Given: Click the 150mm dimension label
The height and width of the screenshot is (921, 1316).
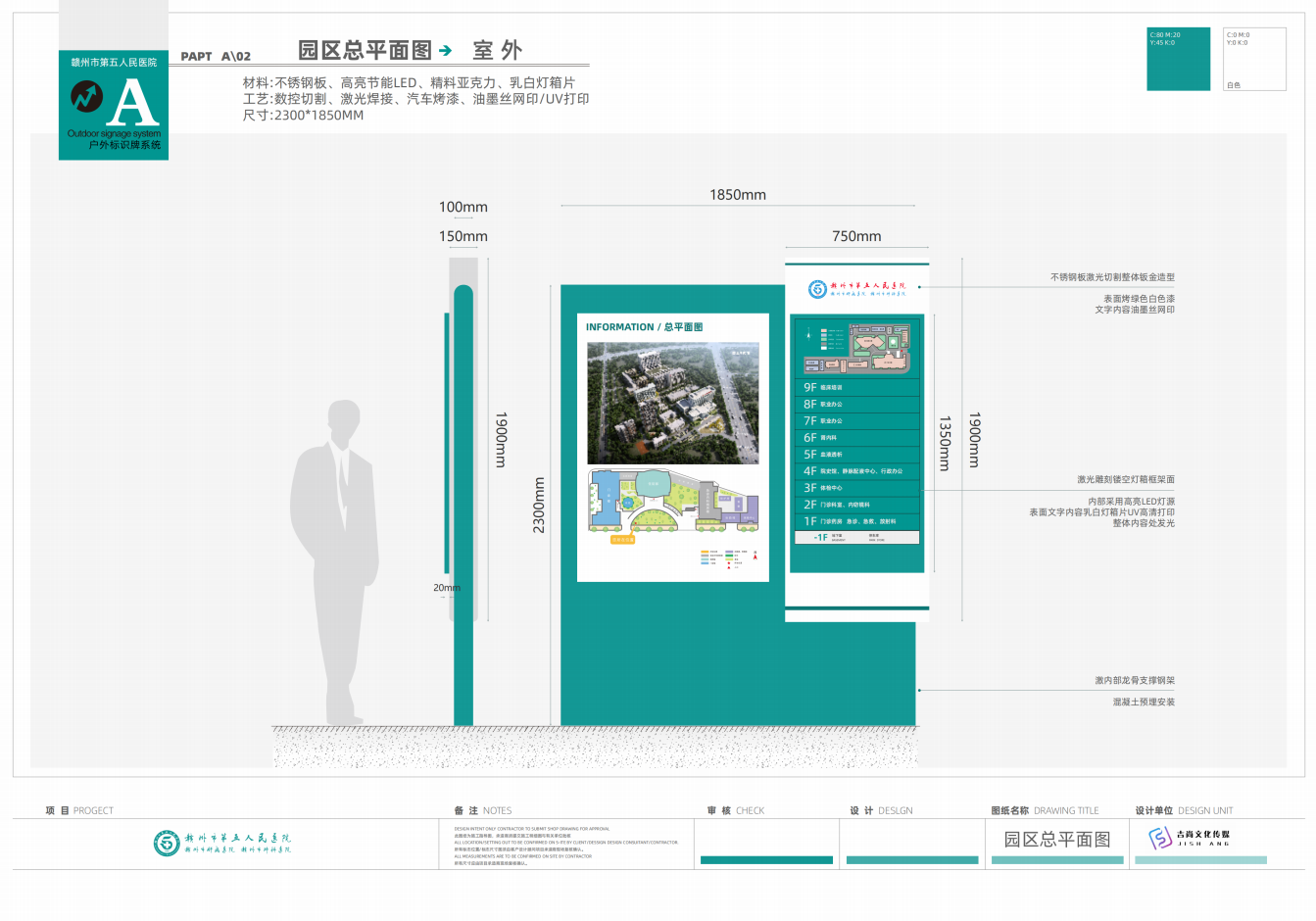Looking at the screenshot, I should [x=463, y=236].
